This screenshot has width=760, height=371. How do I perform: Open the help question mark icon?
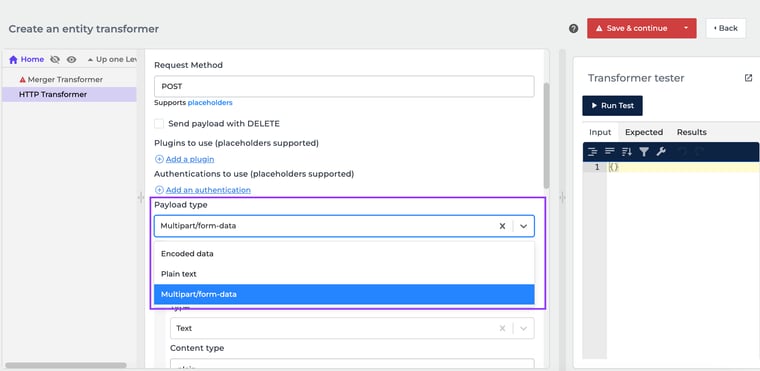point(573,29)
